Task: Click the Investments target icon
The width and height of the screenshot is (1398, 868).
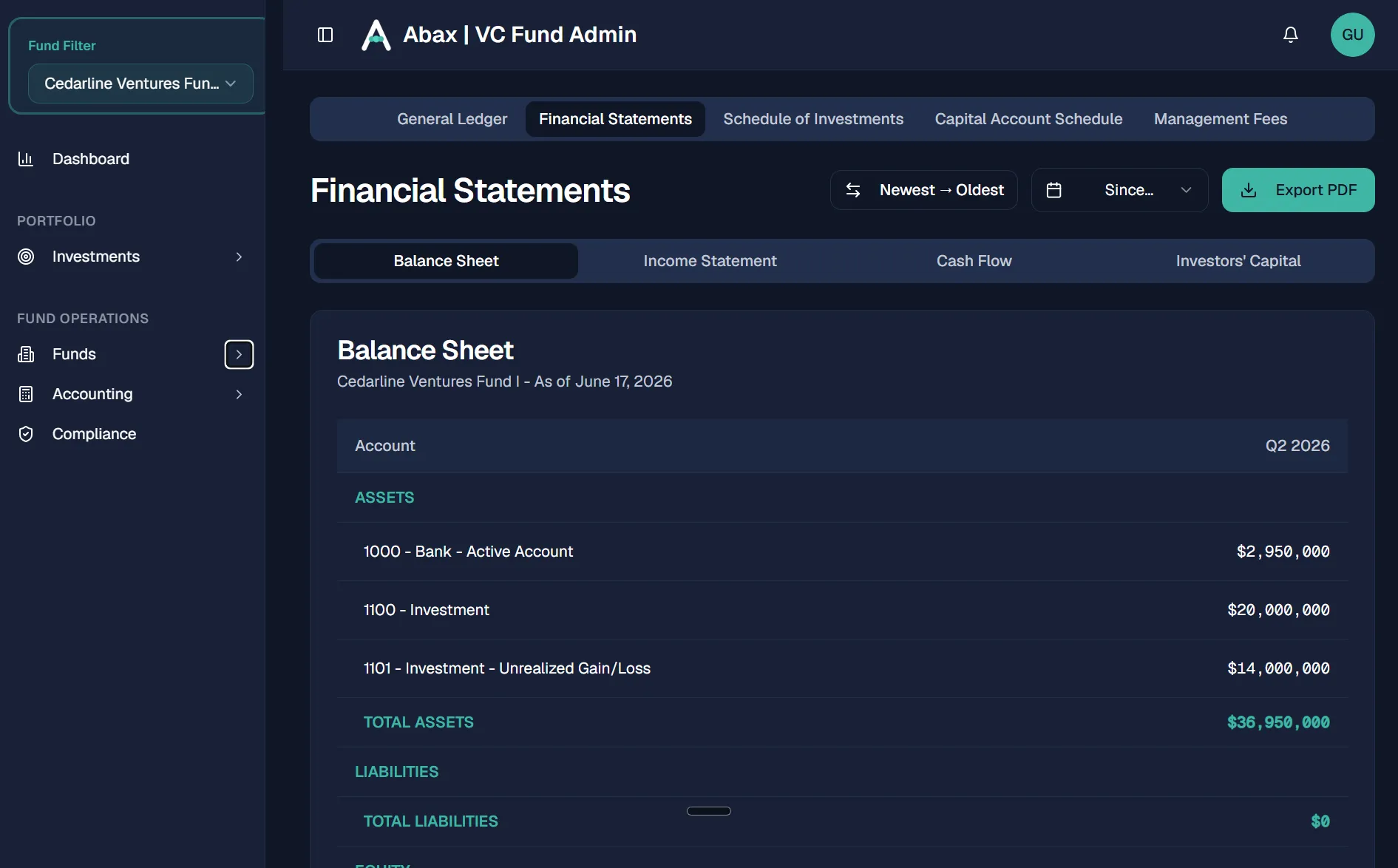Action: tap(26, 257)
